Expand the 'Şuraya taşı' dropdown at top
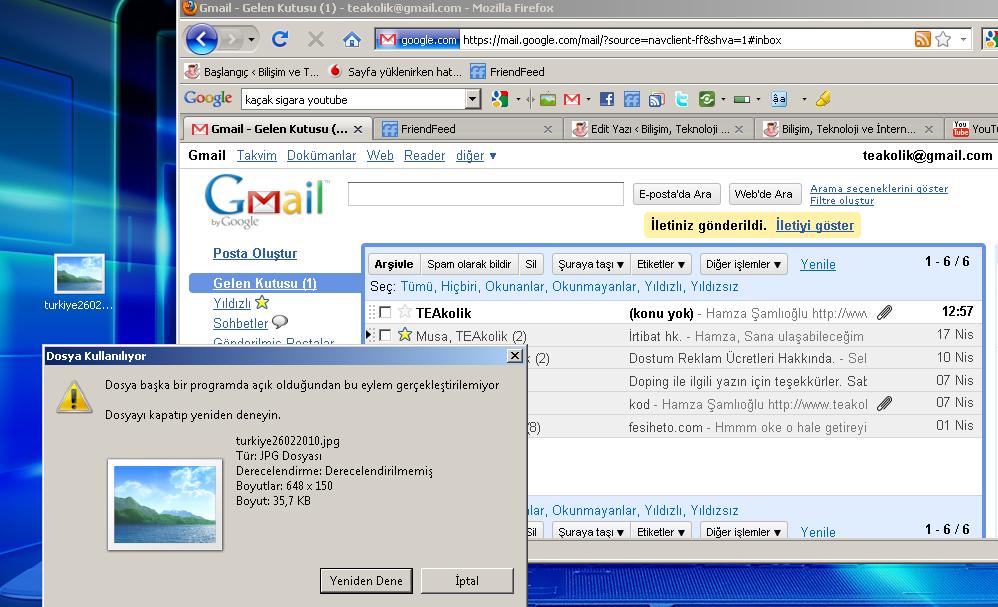Image resolution: width=998 pixels, height=607 pixels. point(591,264)
